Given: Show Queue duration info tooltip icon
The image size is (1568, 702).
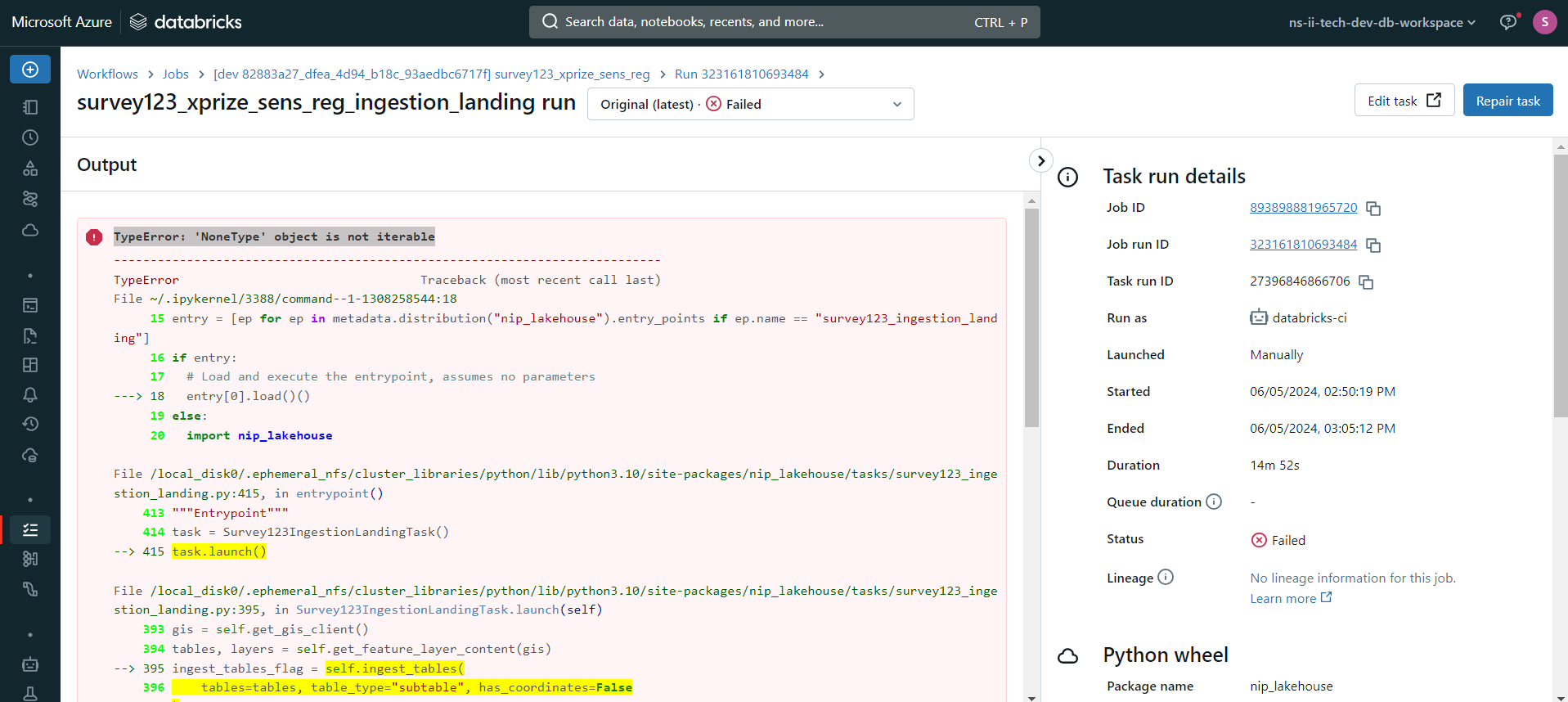Looking at the screenshot, I should click(1214, 502).
